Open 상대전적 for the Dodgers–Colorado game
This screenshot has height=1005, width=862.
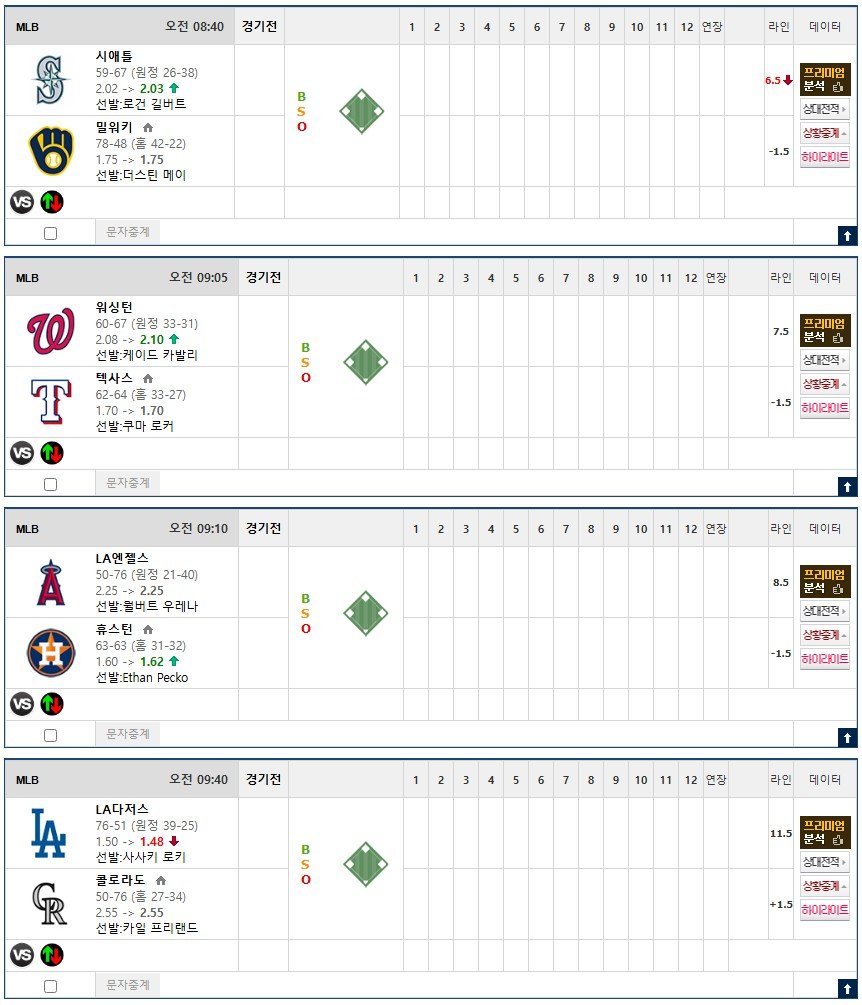coord(825,862)
